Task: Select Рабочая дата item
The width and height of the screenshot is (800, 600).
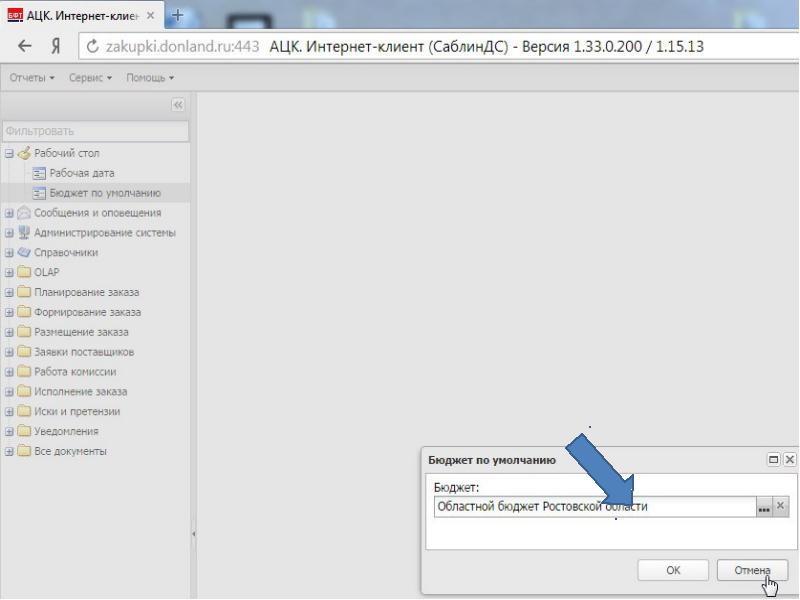Action: click(82, 173)
